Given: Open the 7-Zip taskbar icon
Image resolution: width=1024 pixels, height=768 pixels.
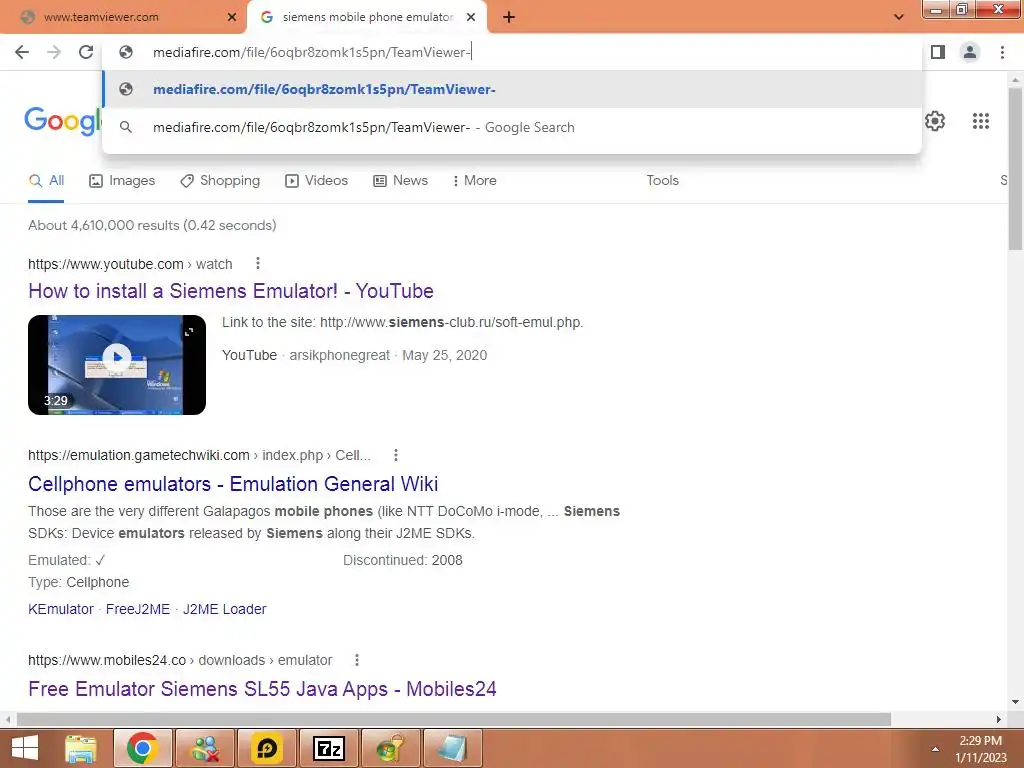Looking at the screenshot, I should 329,748.
